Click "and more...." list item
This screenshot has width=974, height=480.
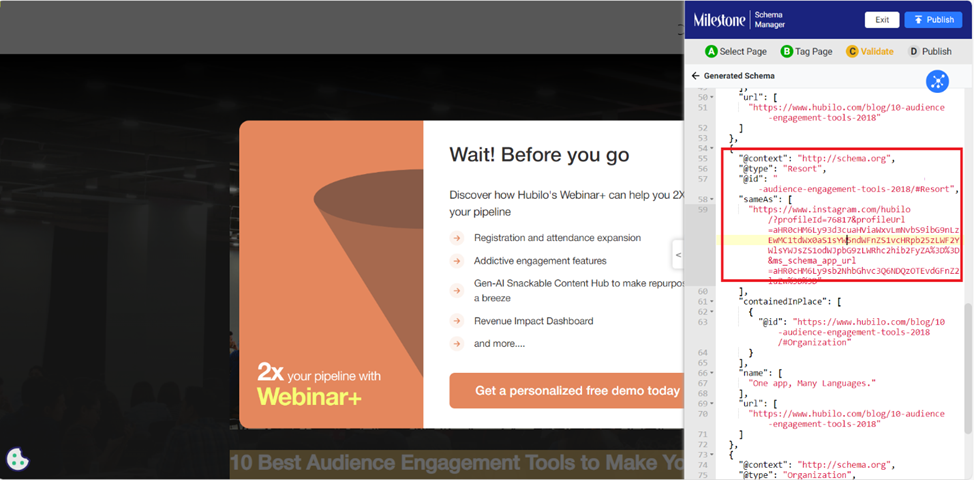[499, 343]
